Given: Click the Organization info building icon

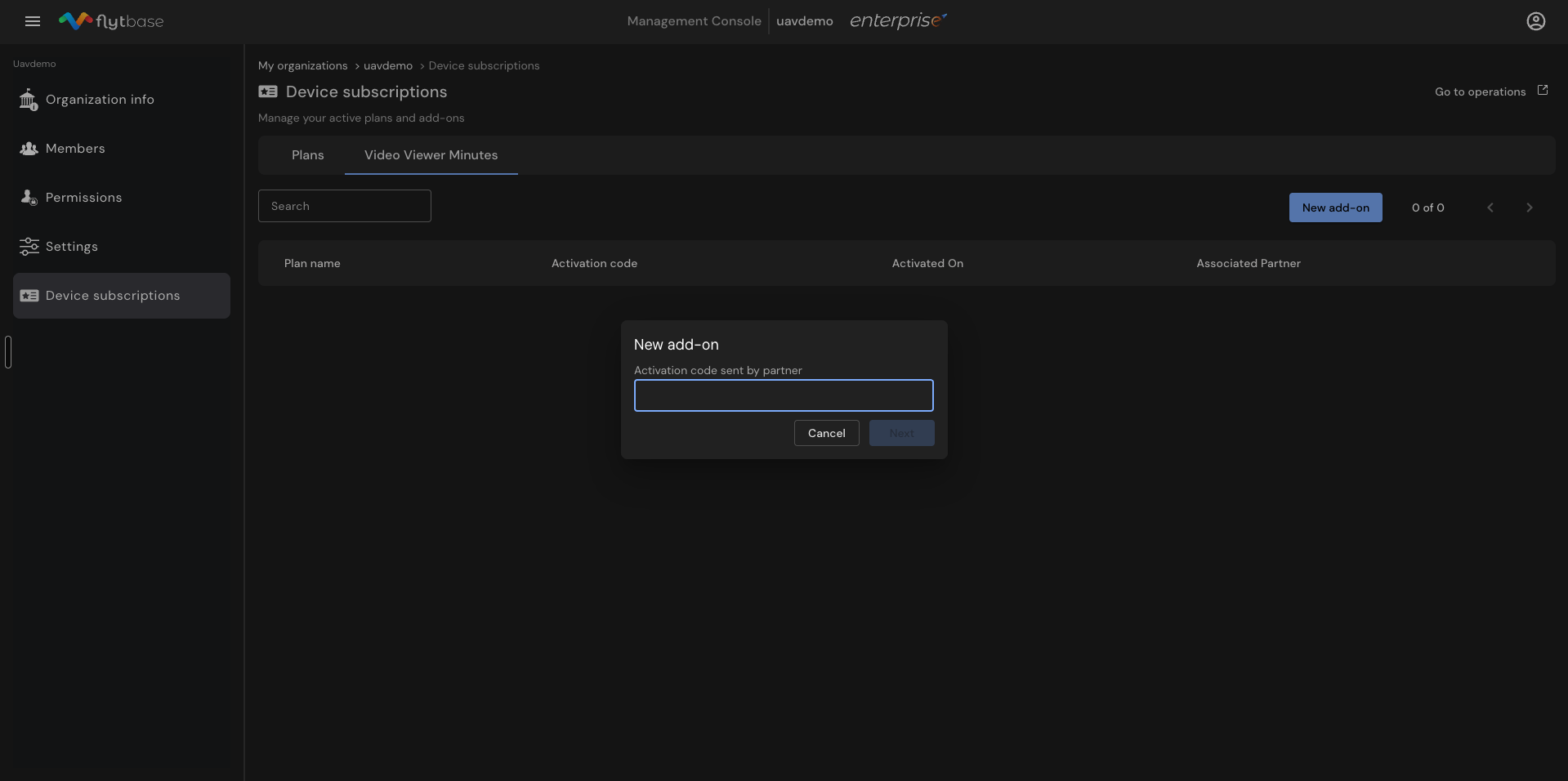Looking at the screenshot, I should 29,100.
